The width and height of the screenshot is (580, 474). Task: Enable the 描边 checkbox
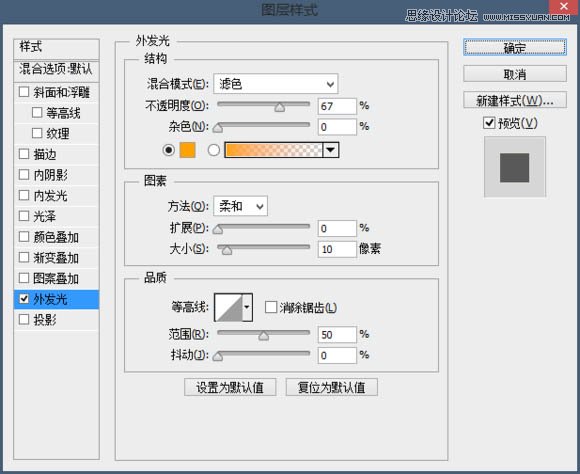coord(24,154)
